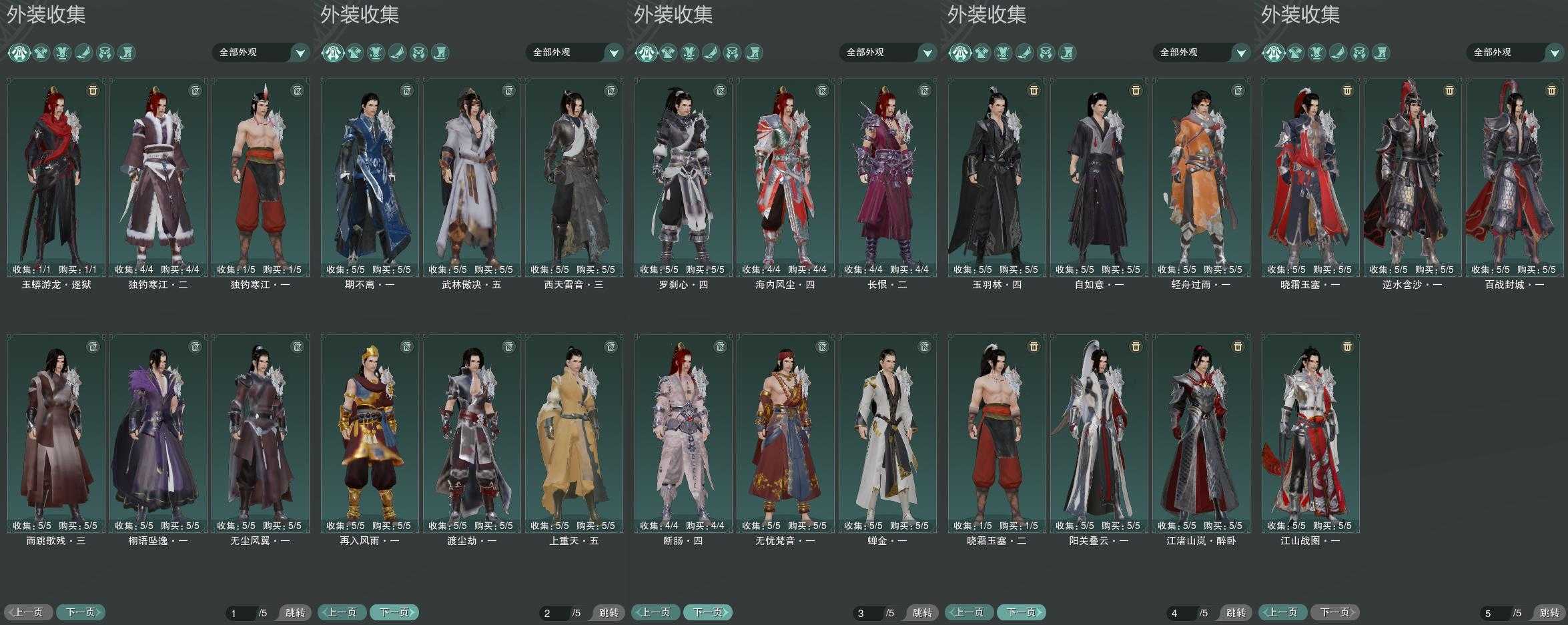Click trash icon on 江山战图·一 outfit card
This screenshot has height=625, width=1568.
(1347, 346)
